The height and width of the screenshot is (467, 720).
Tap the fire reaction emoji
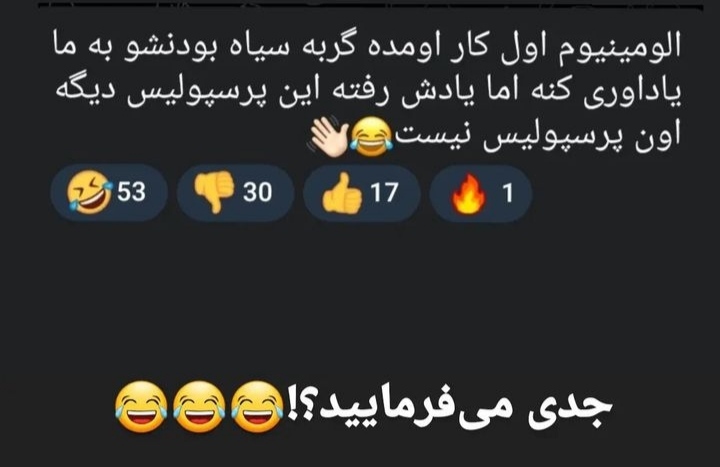point(468,195)
